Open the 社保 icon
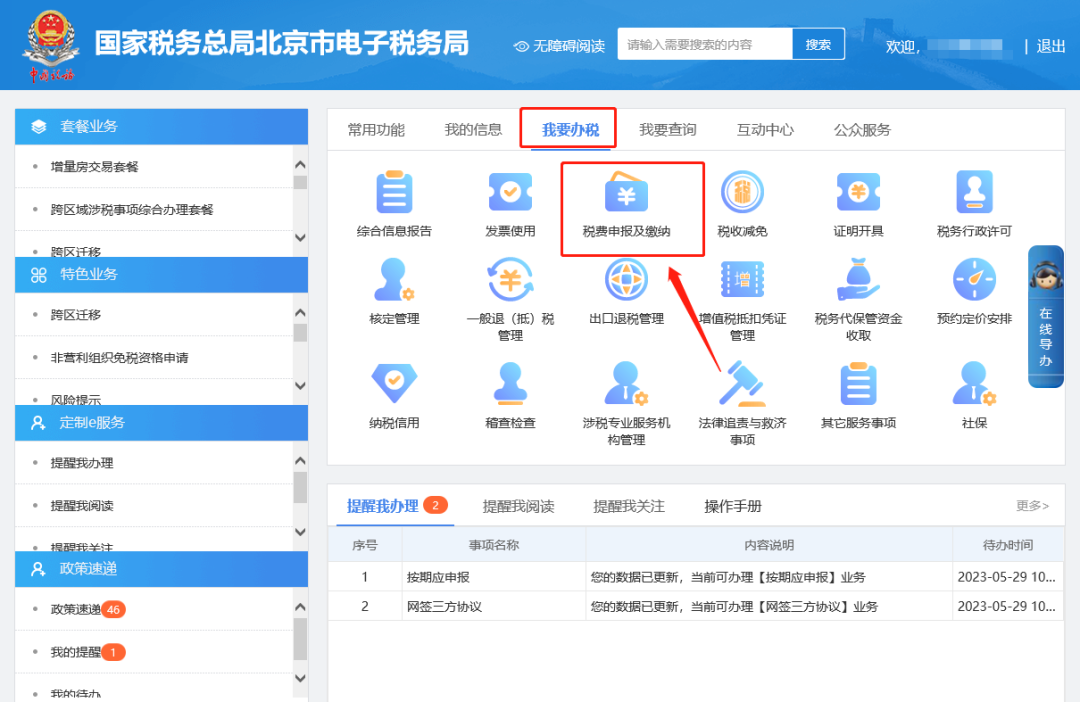 point(974,384)
